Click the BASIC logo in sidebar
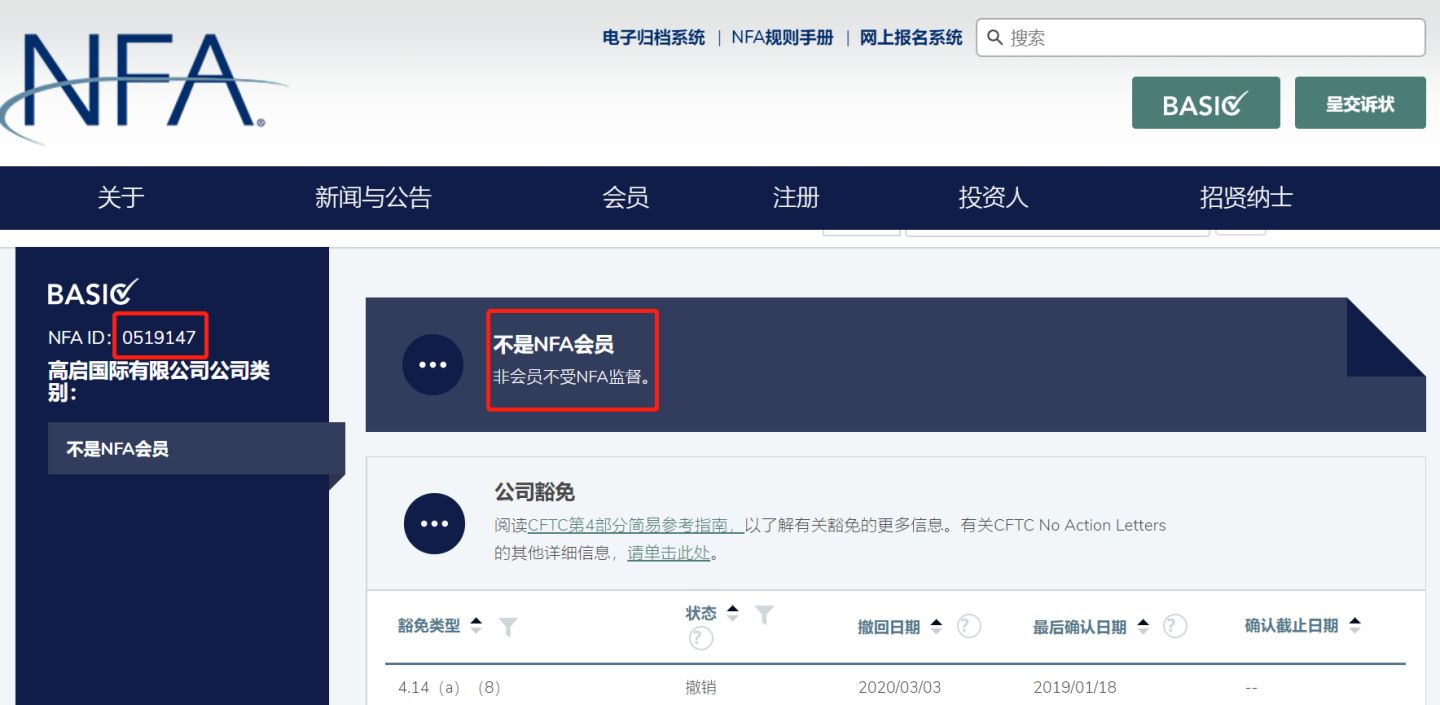The height and width of the screenshot is (705, 1440). pyautogui.click(x=92, y=292)
